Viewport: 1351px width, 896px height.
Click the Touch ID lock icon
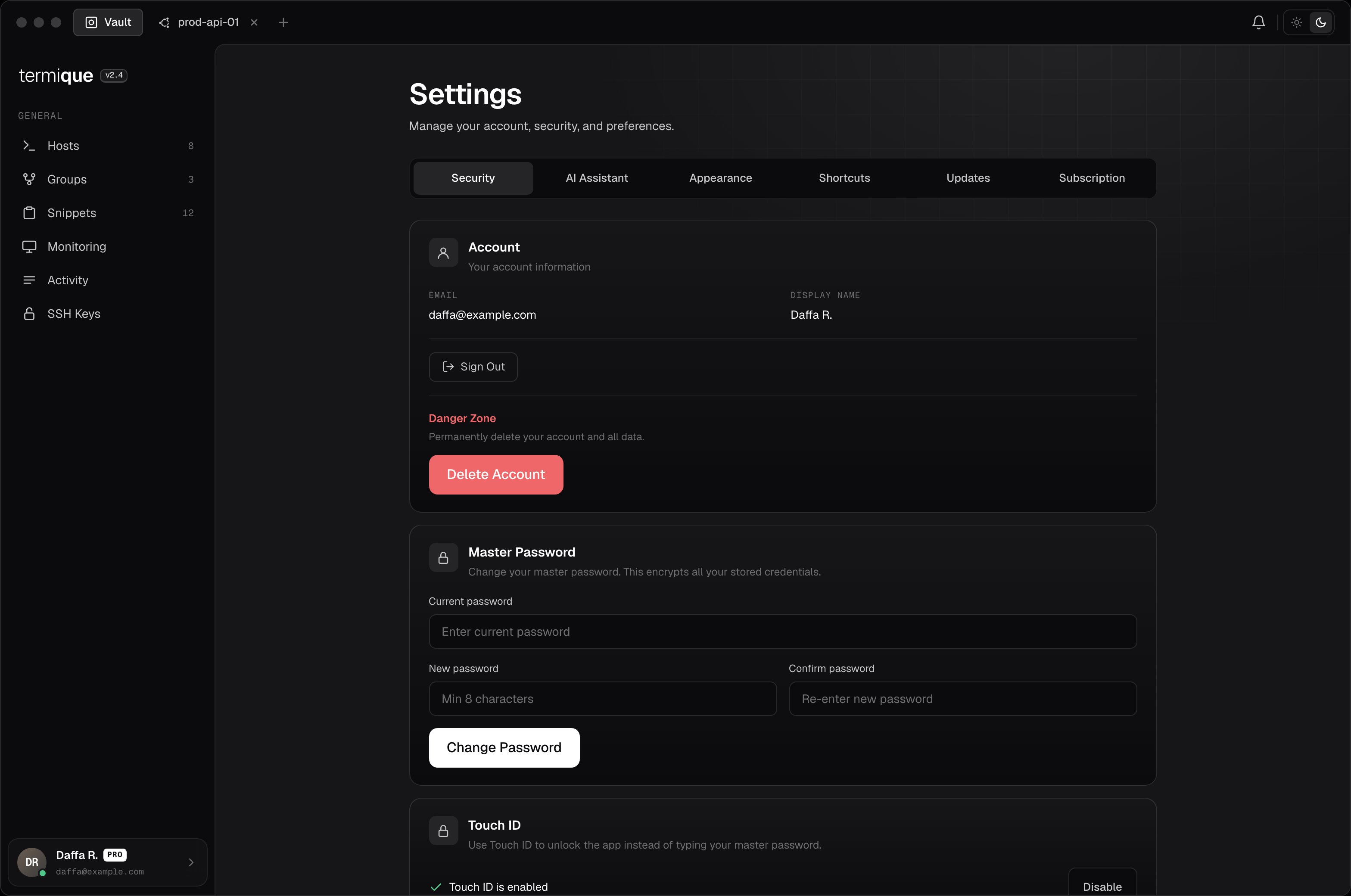tap(443, 831)
